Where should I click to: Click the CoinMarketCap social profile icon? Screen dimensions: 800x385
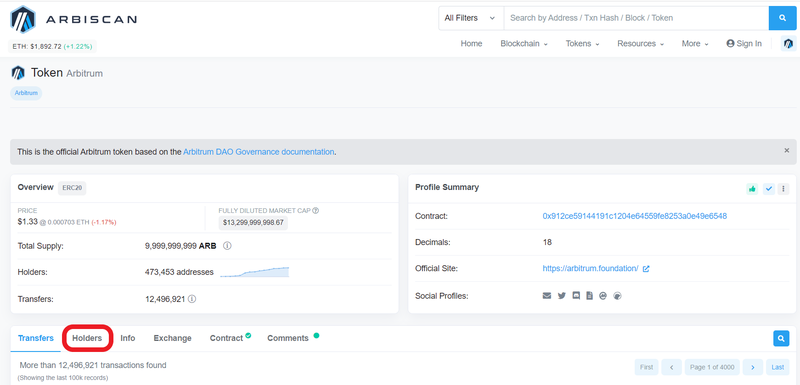pyautogui.click(x=603, y=296)
